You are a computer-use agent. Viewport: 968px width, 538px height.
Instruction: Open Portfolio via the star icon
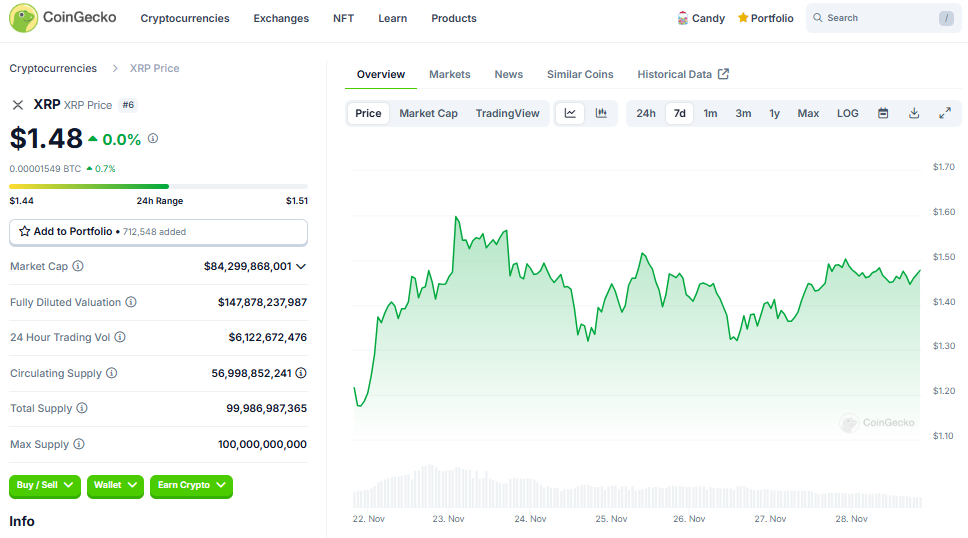click(743, 17)
